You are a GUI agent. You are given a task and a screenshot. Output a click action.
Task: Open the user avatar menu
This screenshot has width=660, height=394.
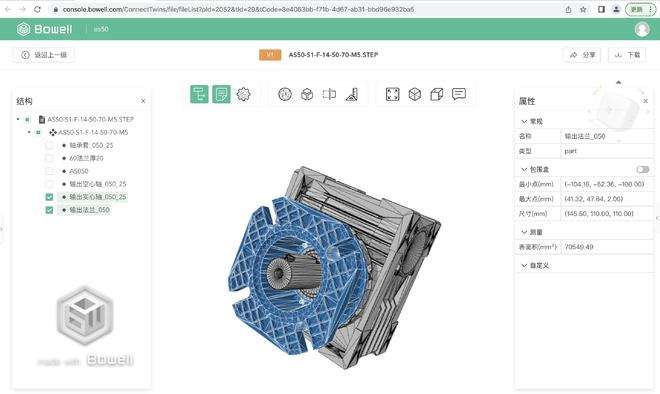642,29
